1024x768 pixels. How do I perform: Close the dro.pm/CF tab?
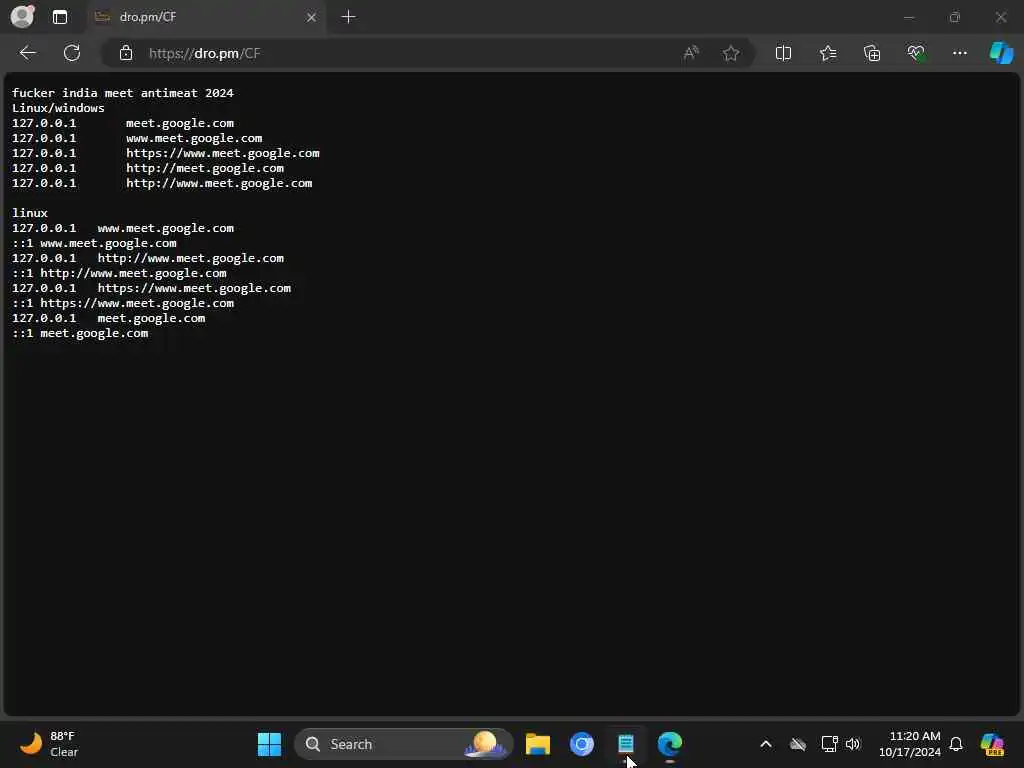coord(312,17)
